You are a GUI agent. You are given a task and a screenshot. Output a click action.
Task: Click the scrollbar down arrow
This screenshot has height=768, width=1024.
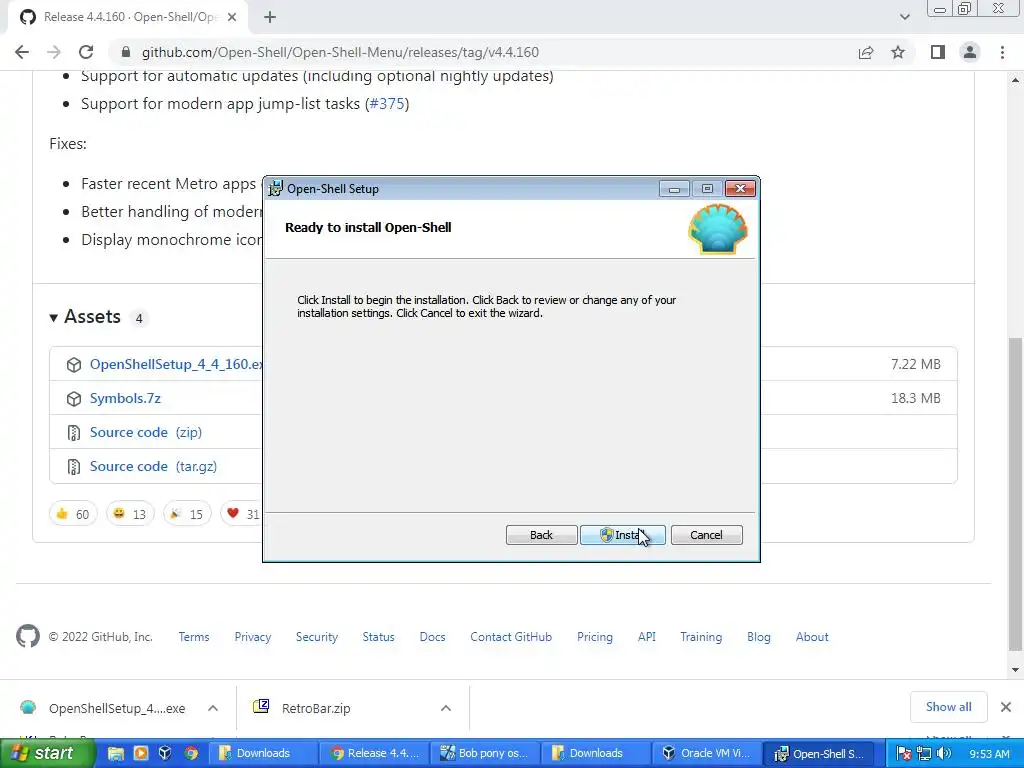coord(1016,669)
